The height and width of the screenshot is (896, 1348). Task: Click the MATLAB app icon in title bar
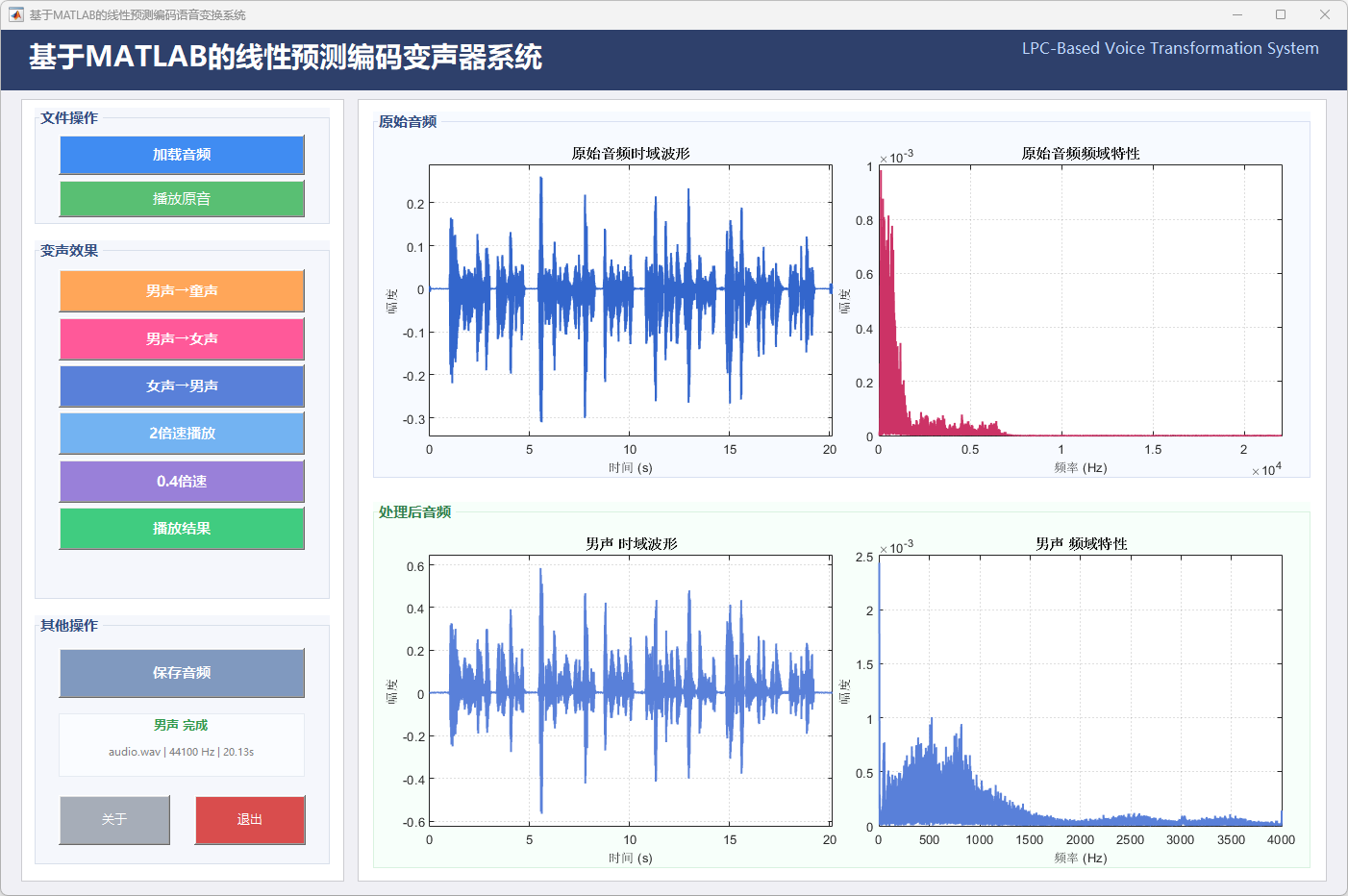(15, 14)
